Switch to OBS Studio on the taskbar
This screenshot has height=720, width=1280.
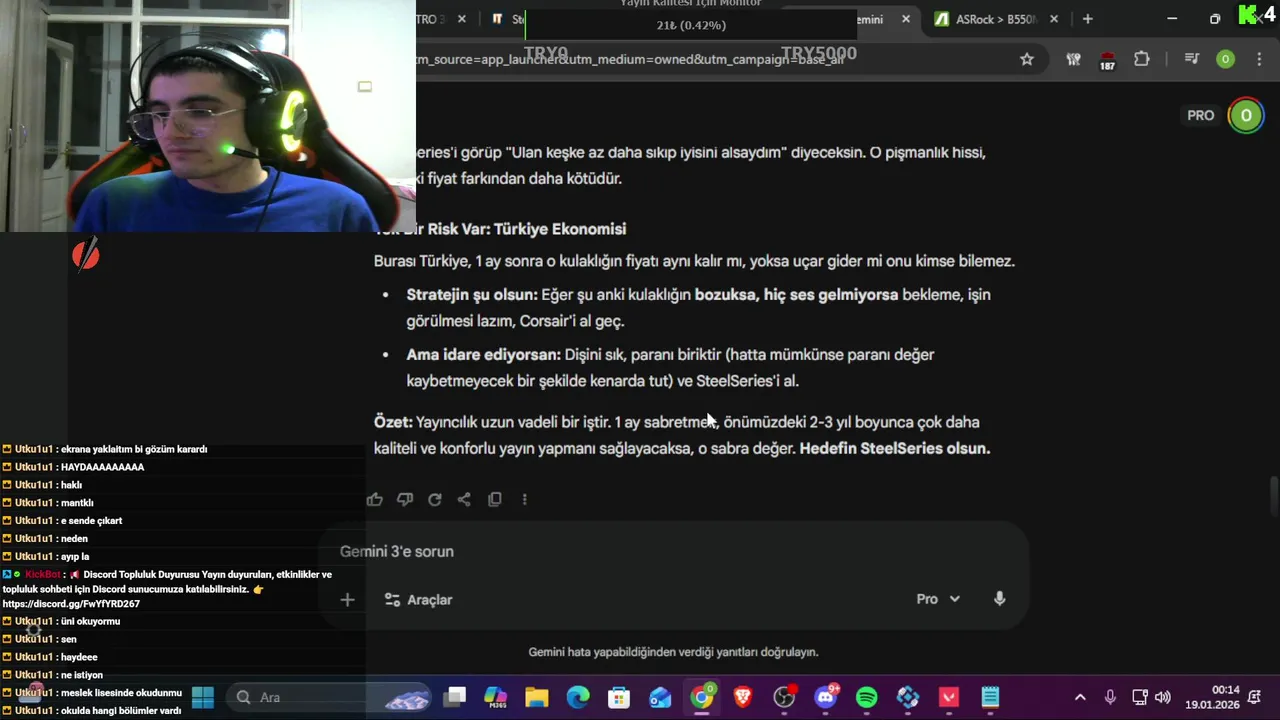784,697
